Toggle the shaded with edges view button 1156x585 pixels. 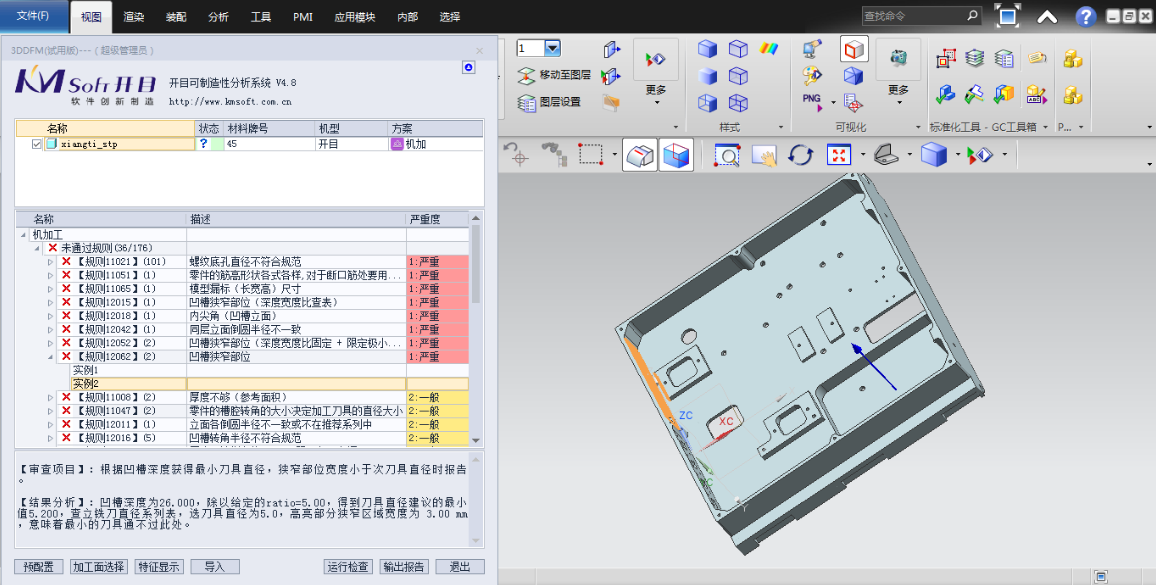pos(640,155)
